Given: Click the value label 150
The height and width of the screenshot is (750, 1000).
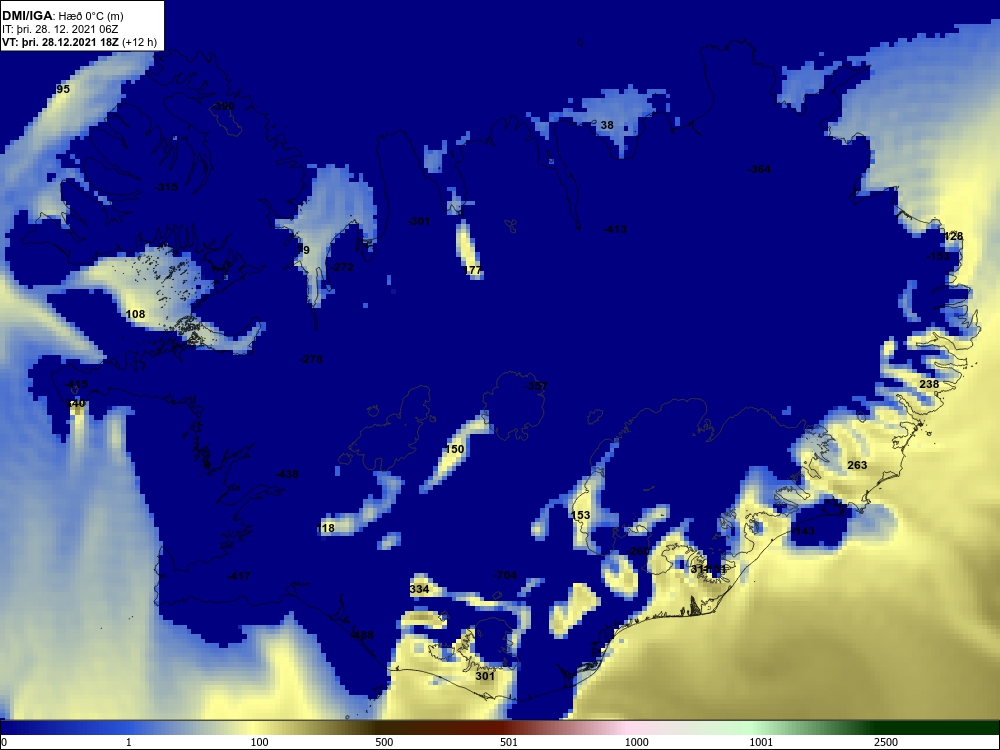Looking at the screenshot, I should [455, 449].
